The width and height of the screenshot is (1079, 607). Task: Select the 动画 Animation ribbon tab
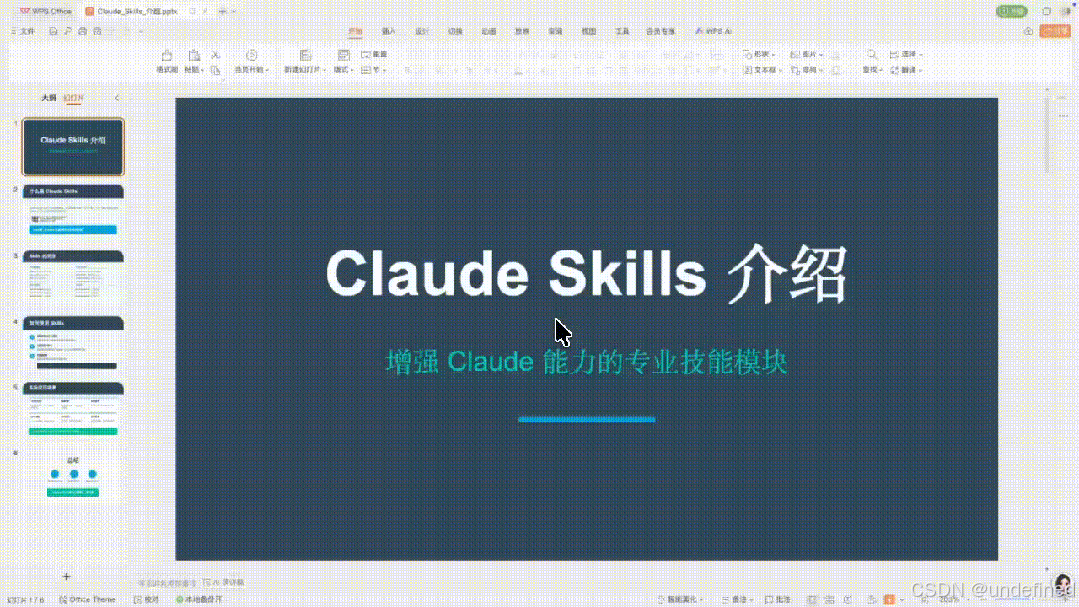[x=489, y=32]
